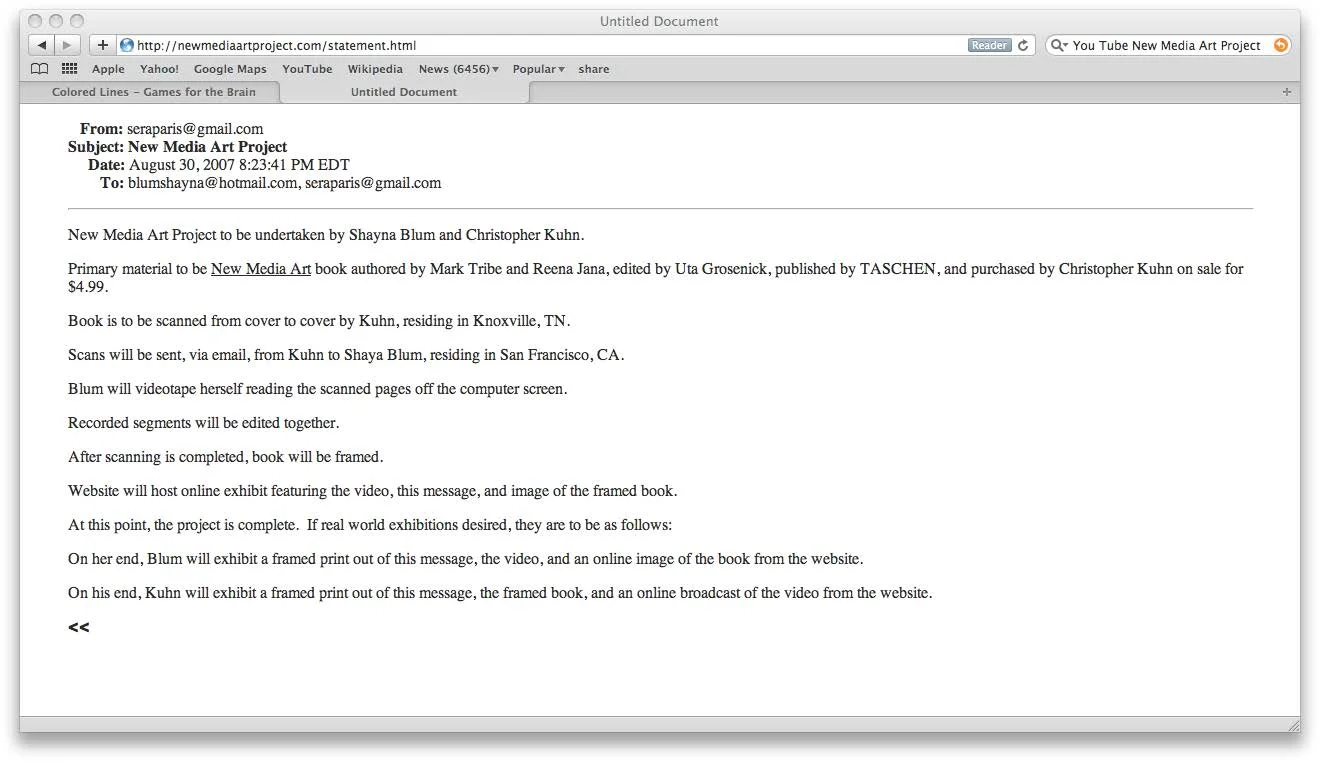Click the window resize grip corner
The height and width of the screenshot is (762, 1320).
pos(1293,725)
